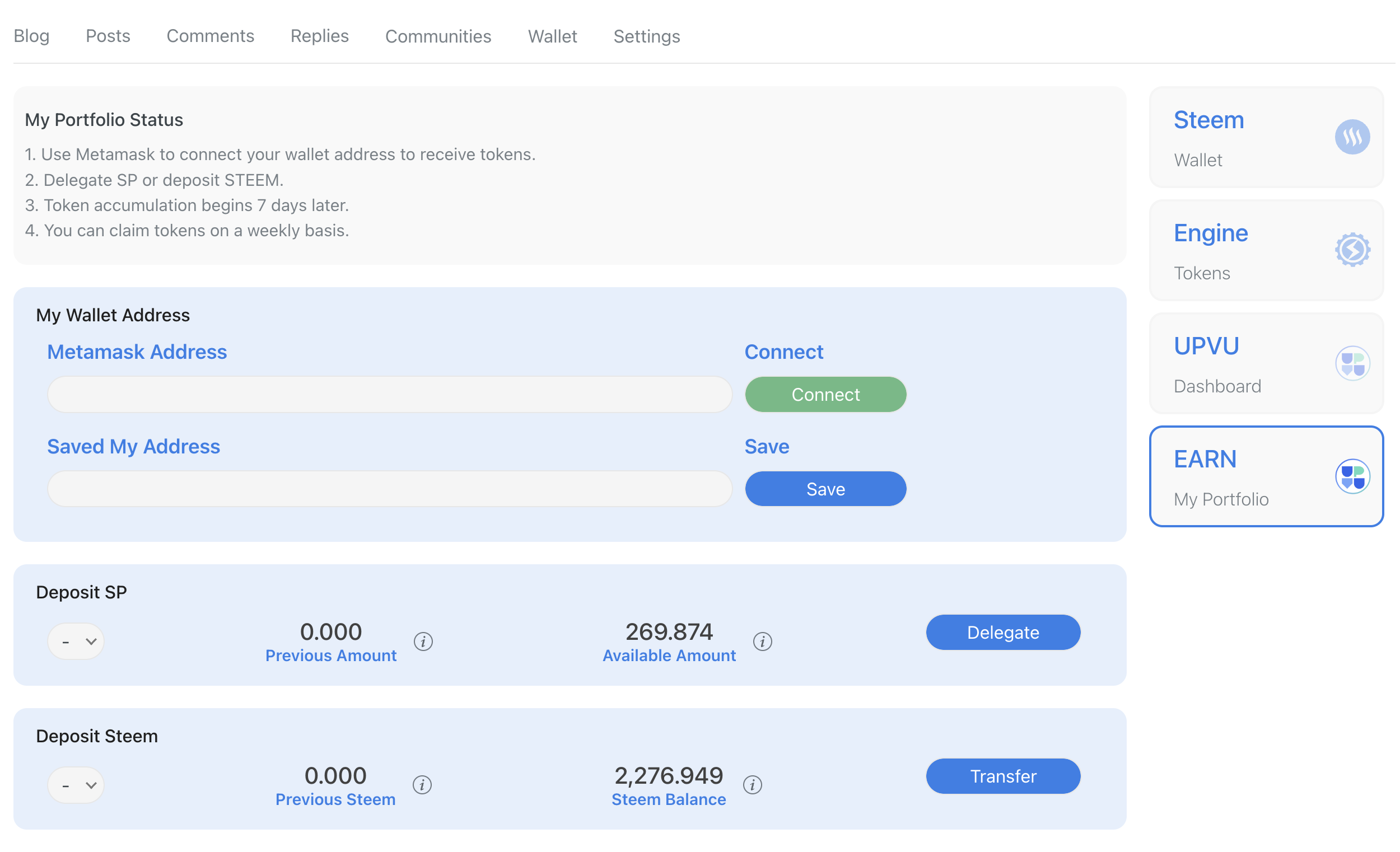Go to the Settings tab
This screenshot has width=1400, height=852.
(646, 36)
